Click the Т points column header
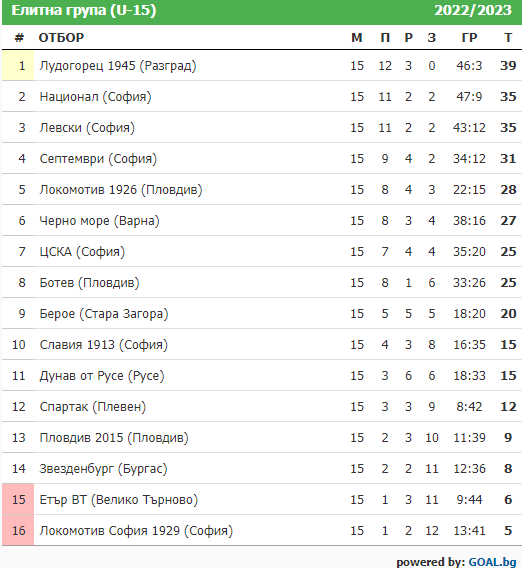This screenshot has height=568, width=522. 508,38
